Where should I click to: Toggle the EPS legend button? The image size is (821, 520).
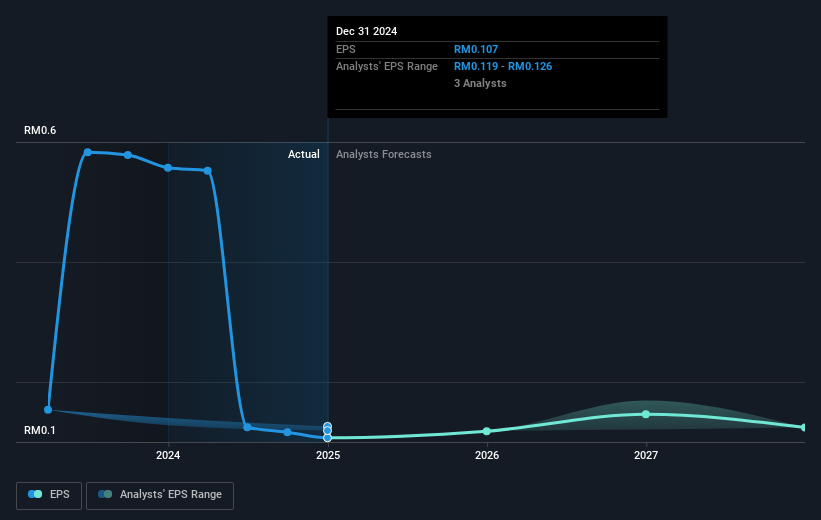pyautogui.click(x=49, y=495)
